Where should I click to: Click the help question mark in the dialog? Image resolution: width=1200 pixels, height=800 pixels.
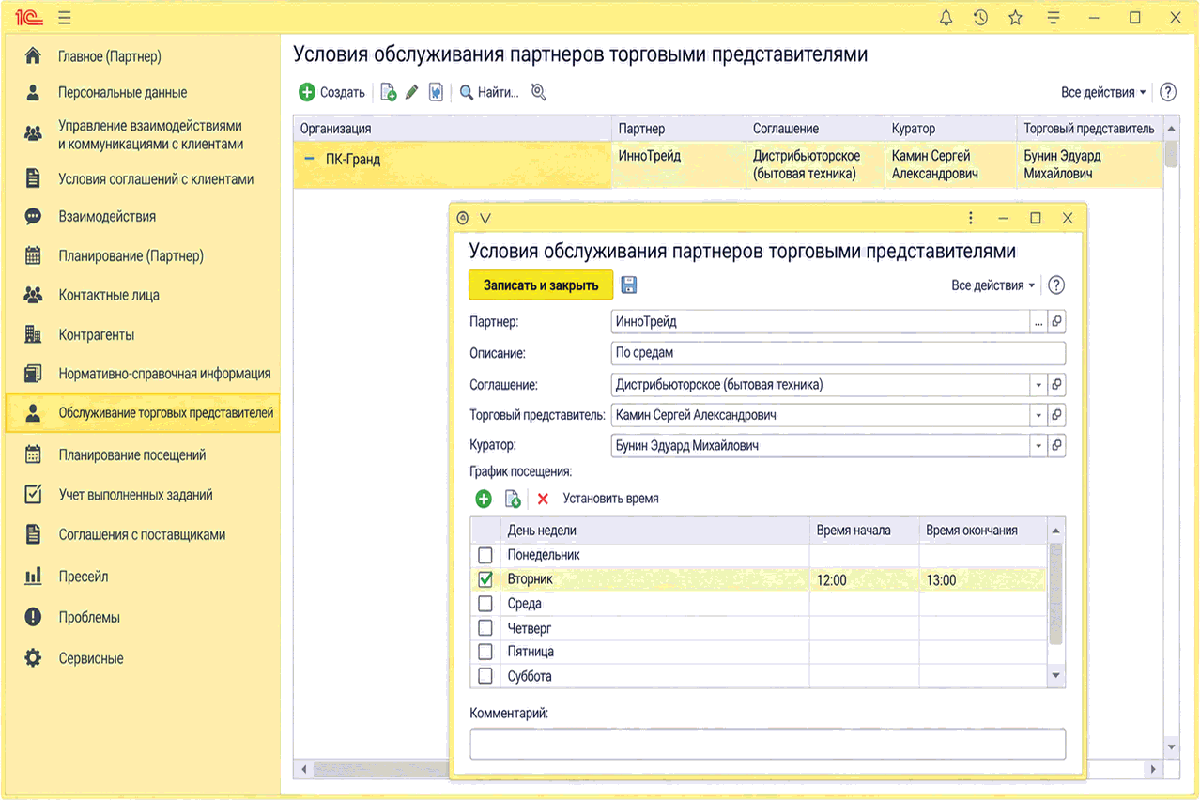coord(1056,285)
